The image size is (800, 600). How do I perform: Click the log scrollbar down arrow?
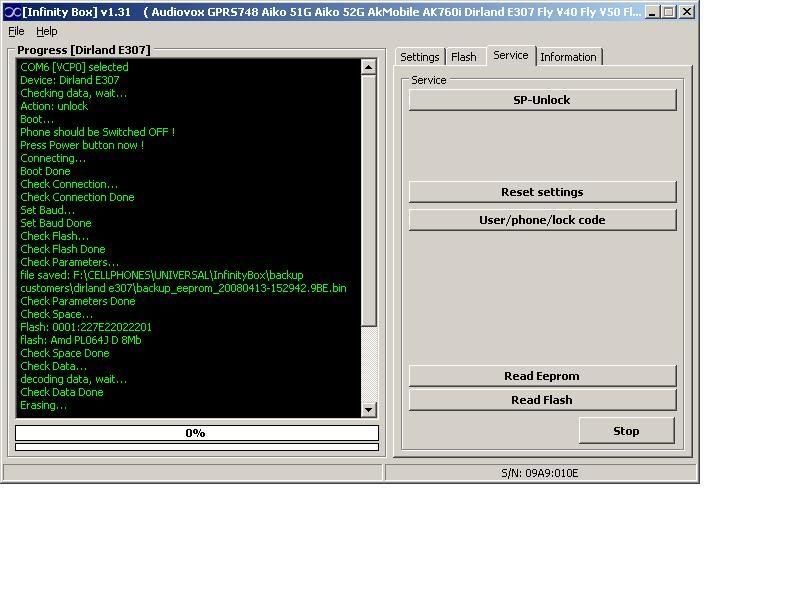368,409
